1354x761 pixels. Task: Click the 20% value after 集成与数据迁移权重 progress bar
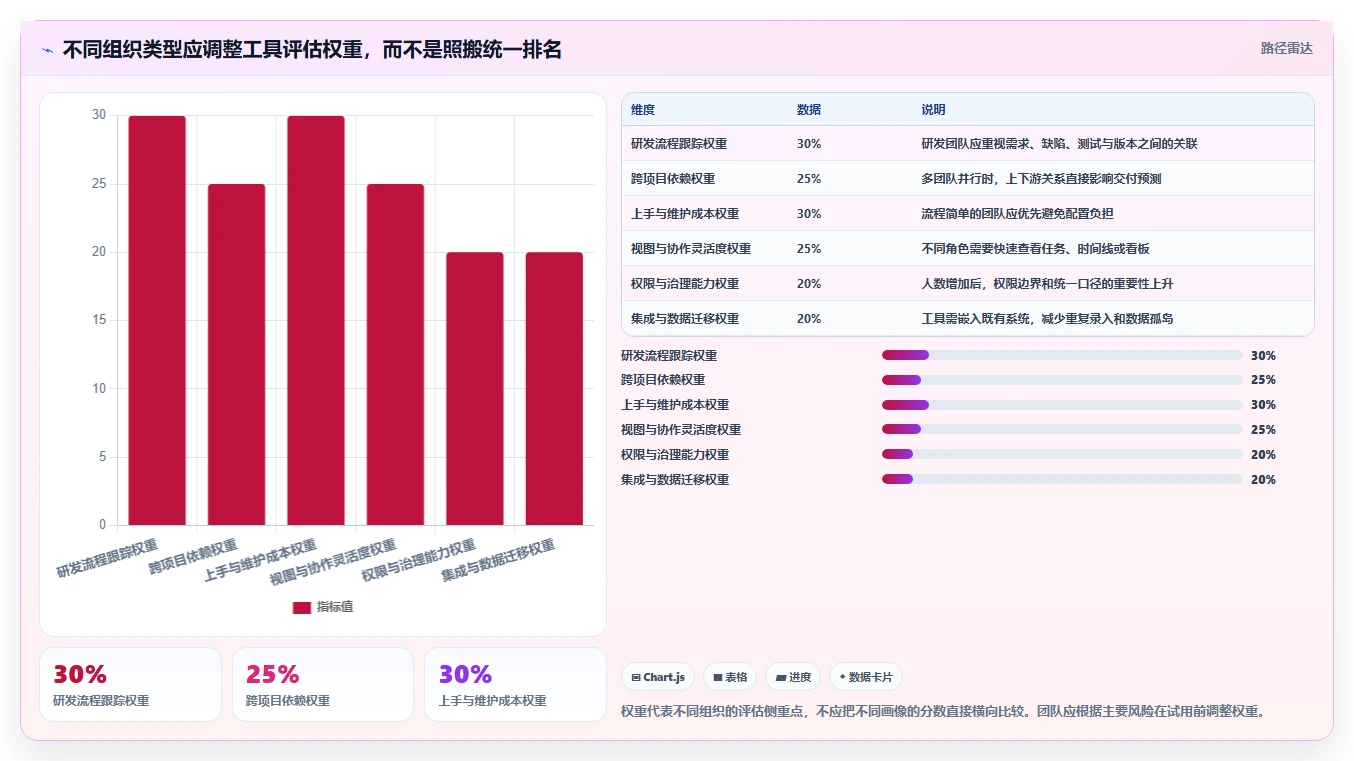(1263, 480)
